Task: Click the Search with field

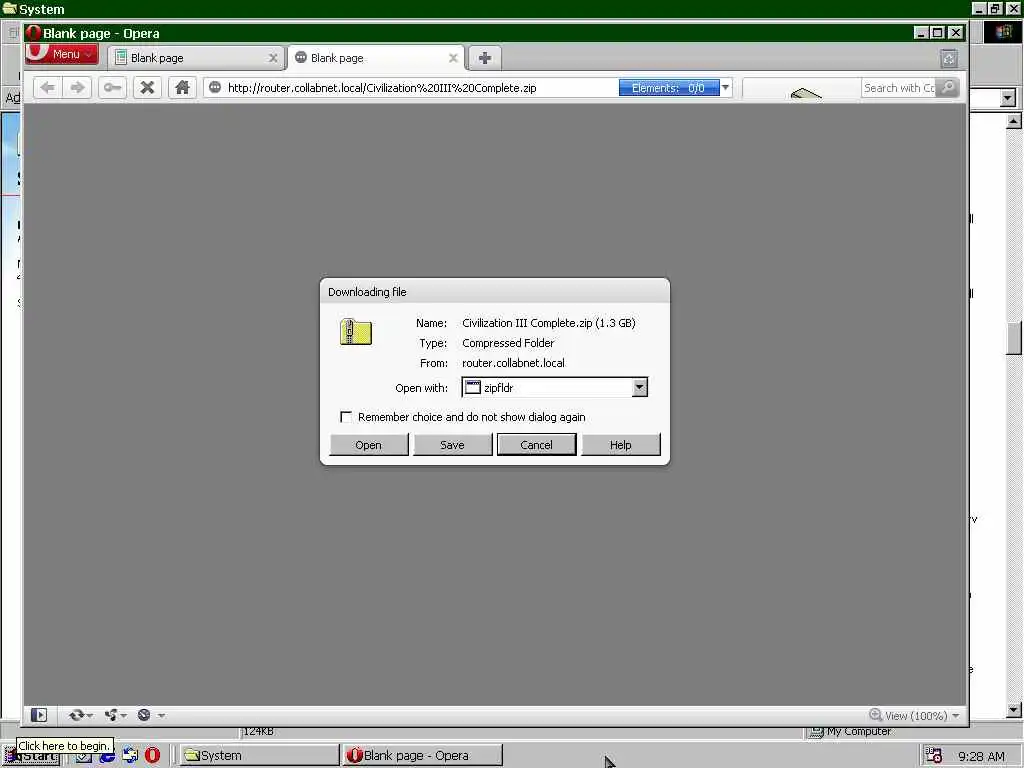Action: point(898,88)
